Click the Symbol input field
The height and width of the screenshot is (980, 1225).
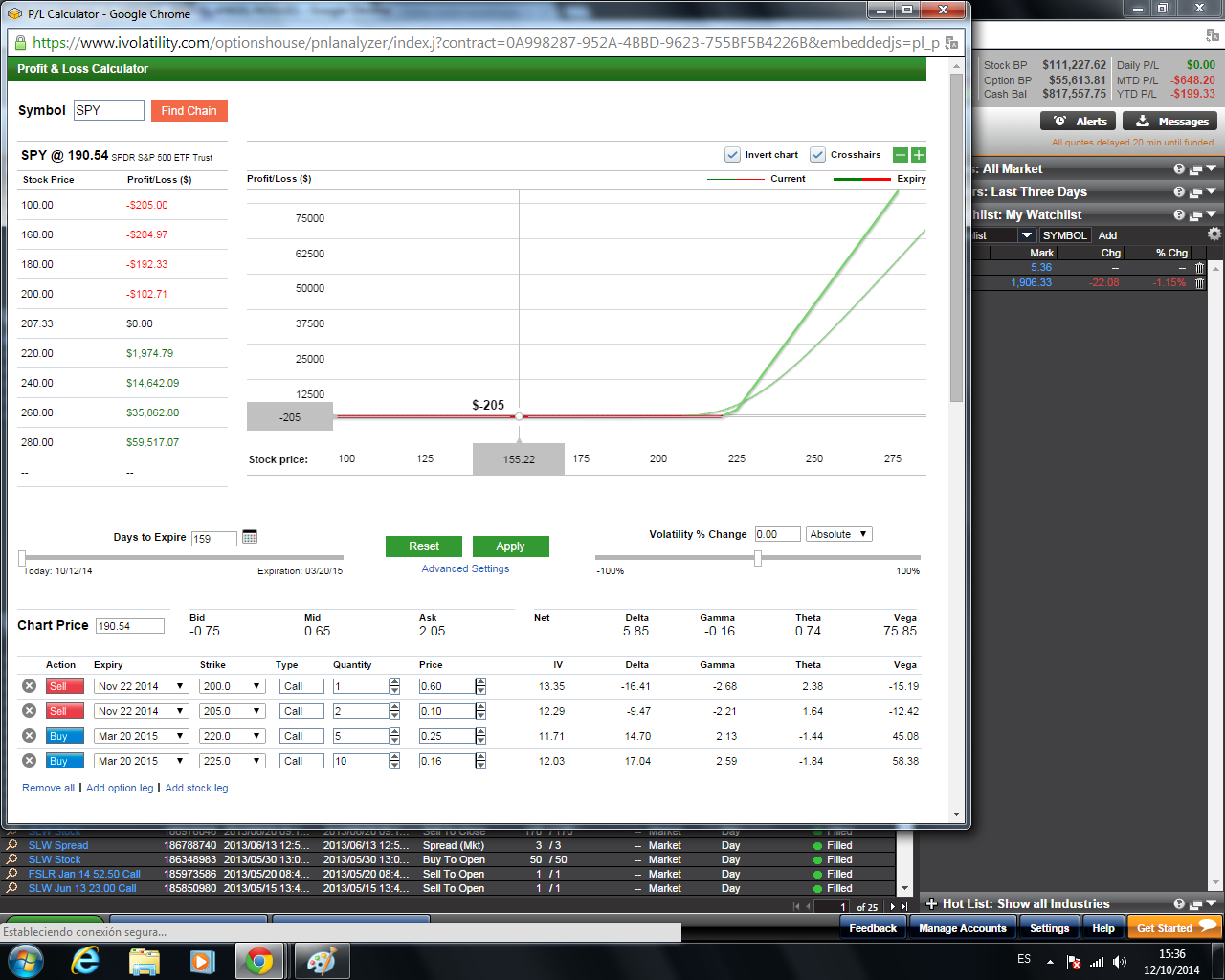pyautogui.click(x=109, y=110)
